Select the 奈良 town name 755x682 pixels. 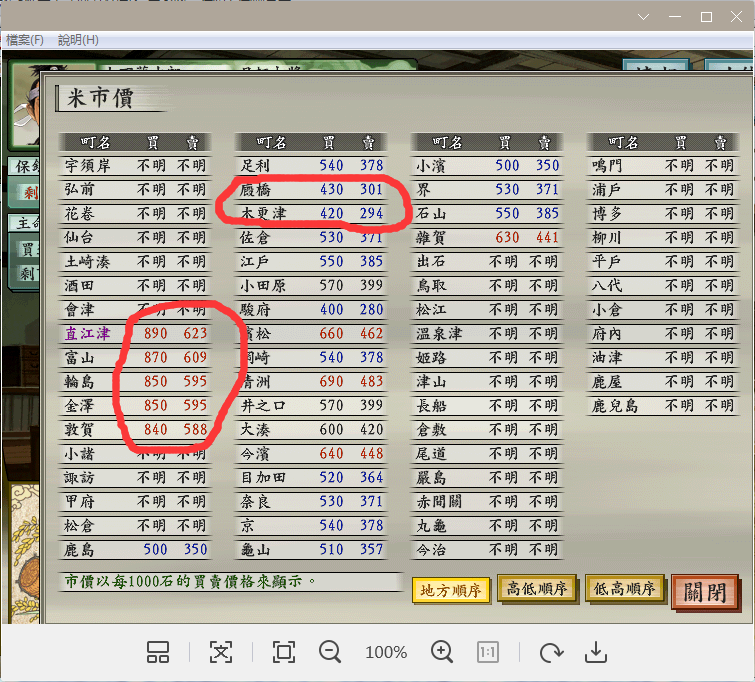(255, 501)
